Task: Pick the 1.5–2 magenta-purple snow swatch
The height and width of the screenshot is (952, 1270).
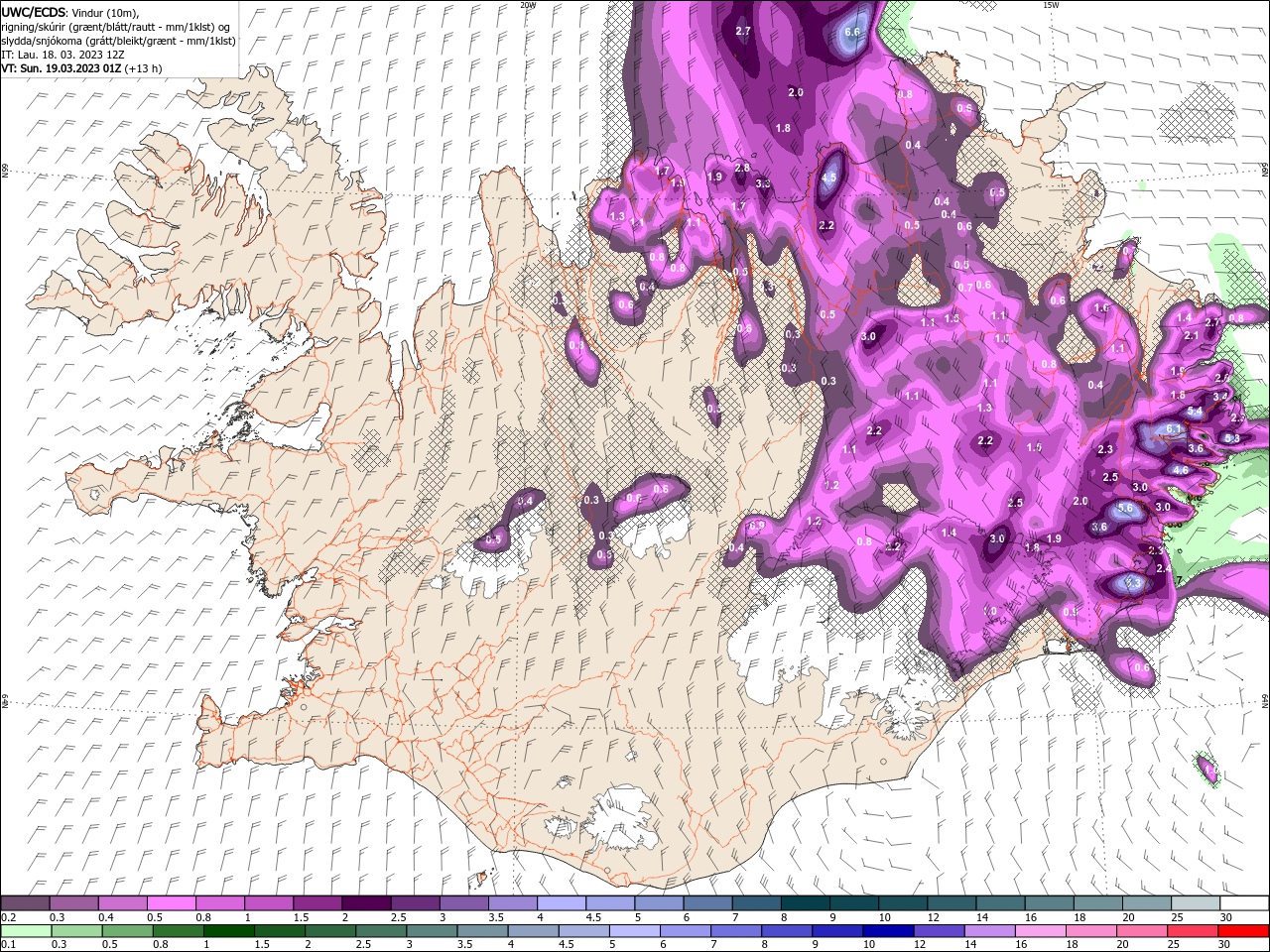Action: [317, 903]
